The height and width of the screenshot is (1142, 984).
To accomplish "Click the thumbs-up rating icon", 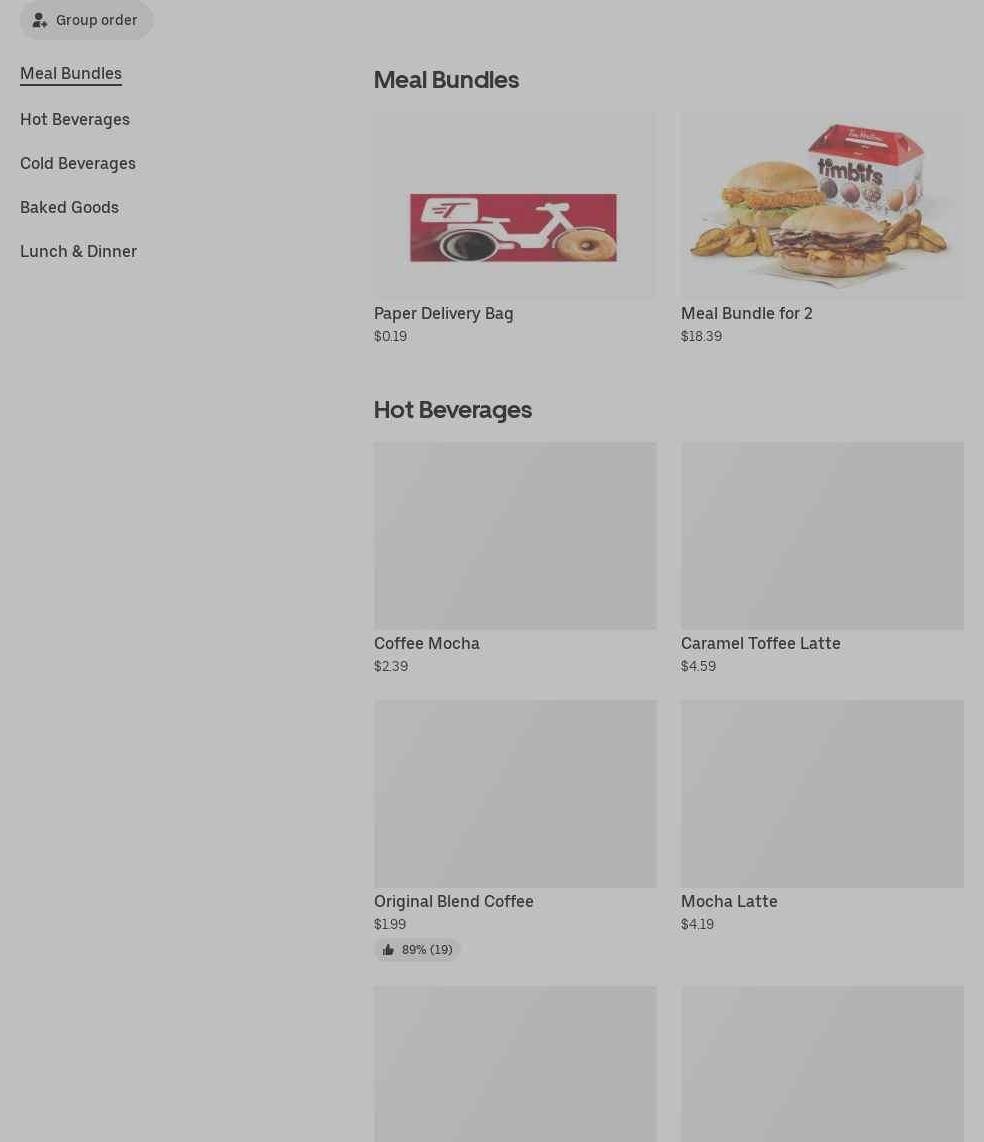I will pyautogui.click(x=388, y=950).
